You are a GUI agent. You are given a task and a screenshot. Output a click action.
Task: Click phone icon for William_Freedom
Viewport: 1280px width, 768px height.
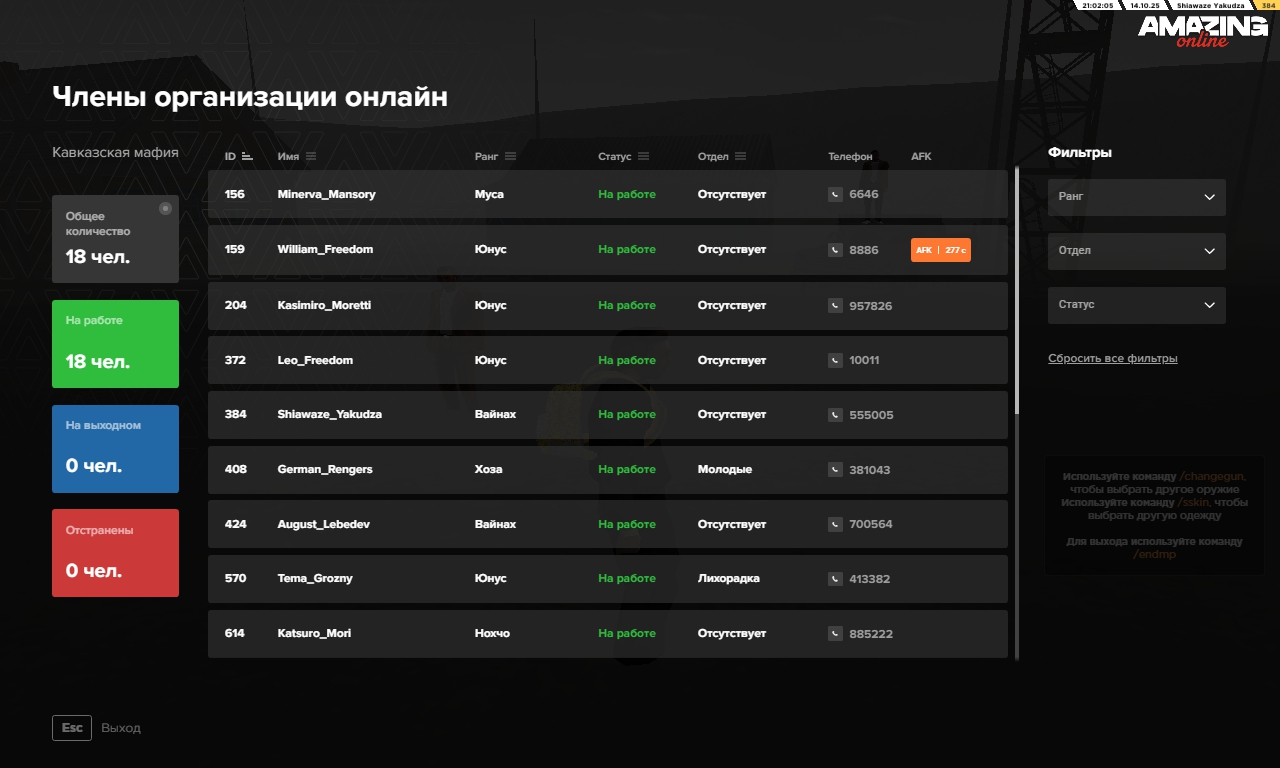[835, 250]
